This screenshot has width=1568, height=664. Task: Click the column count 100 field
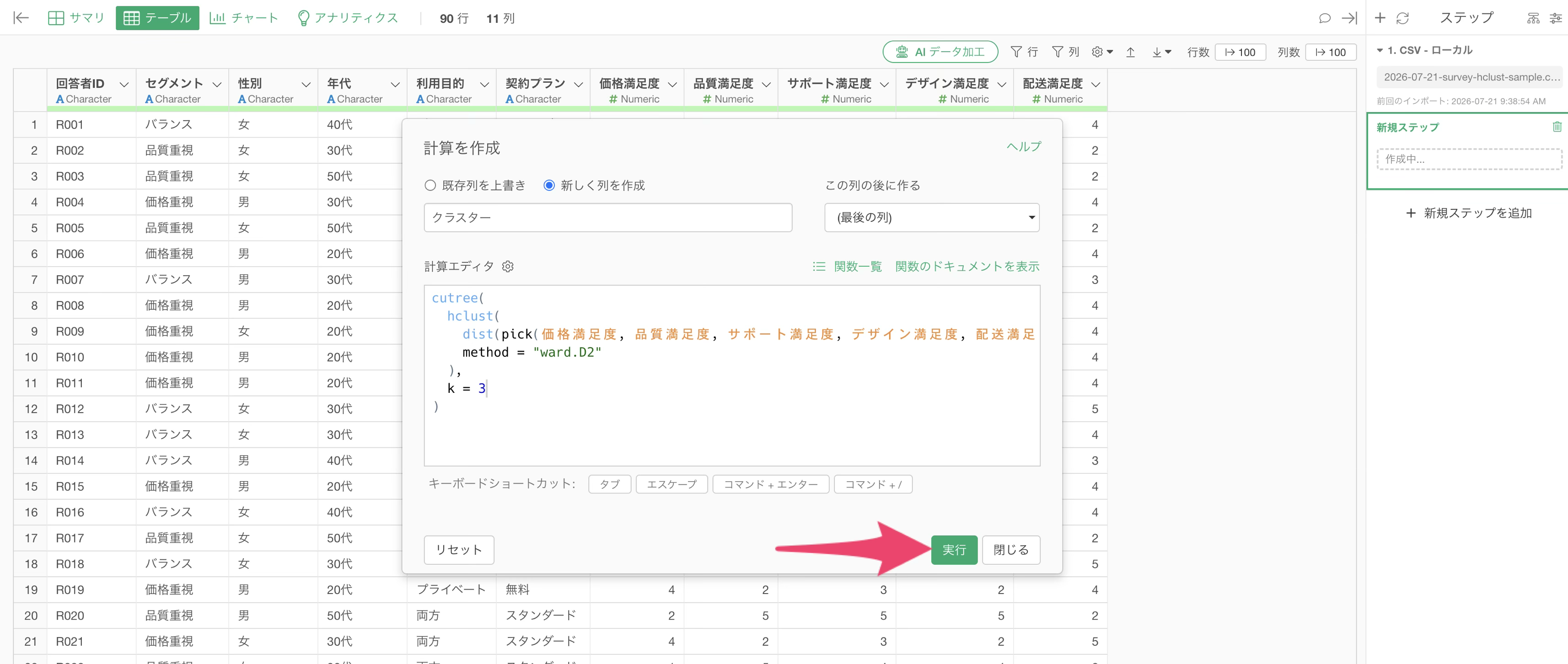[1331, 52]
